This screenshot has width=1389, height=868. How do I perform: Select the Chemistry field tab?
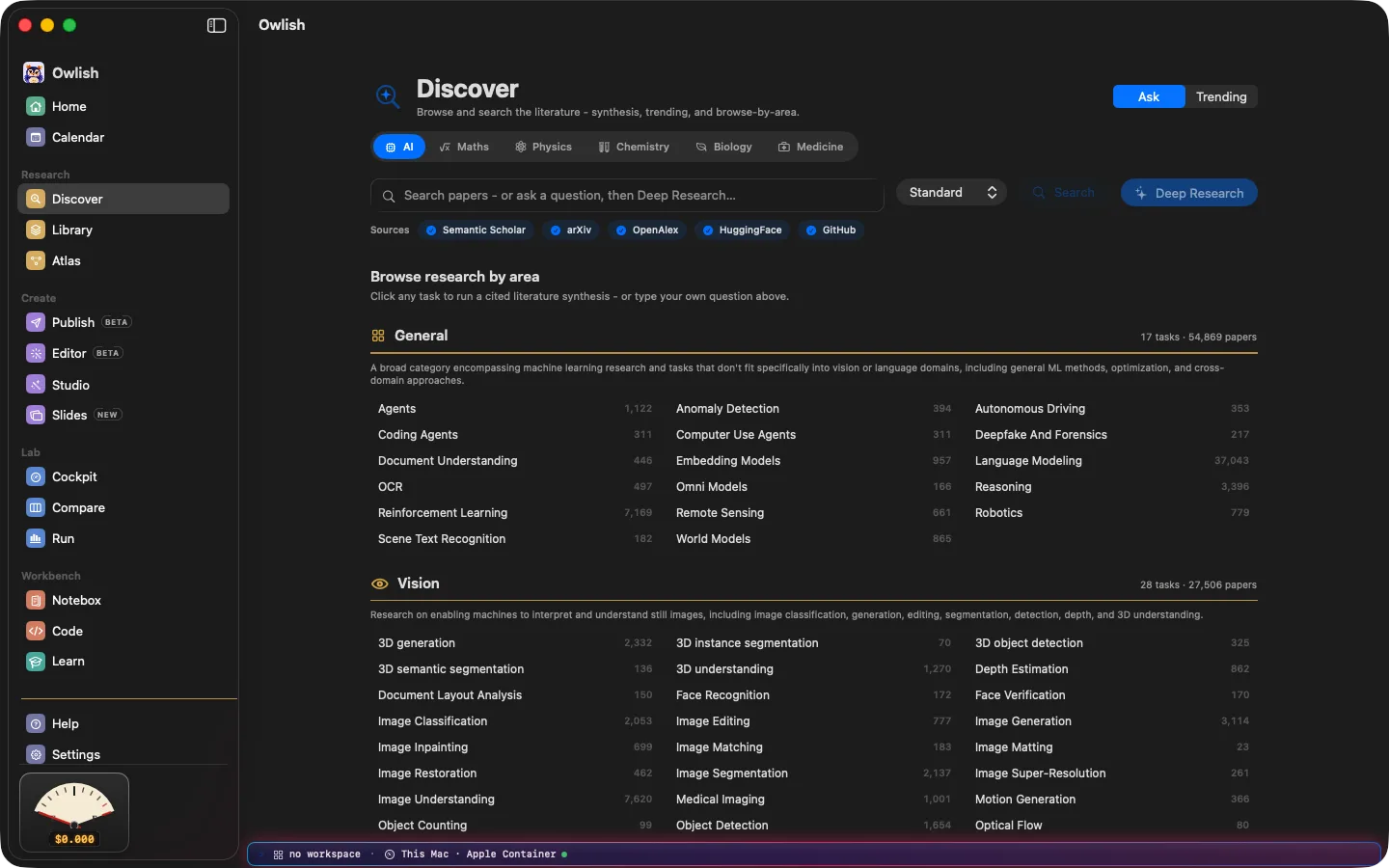tap(634, 147)
